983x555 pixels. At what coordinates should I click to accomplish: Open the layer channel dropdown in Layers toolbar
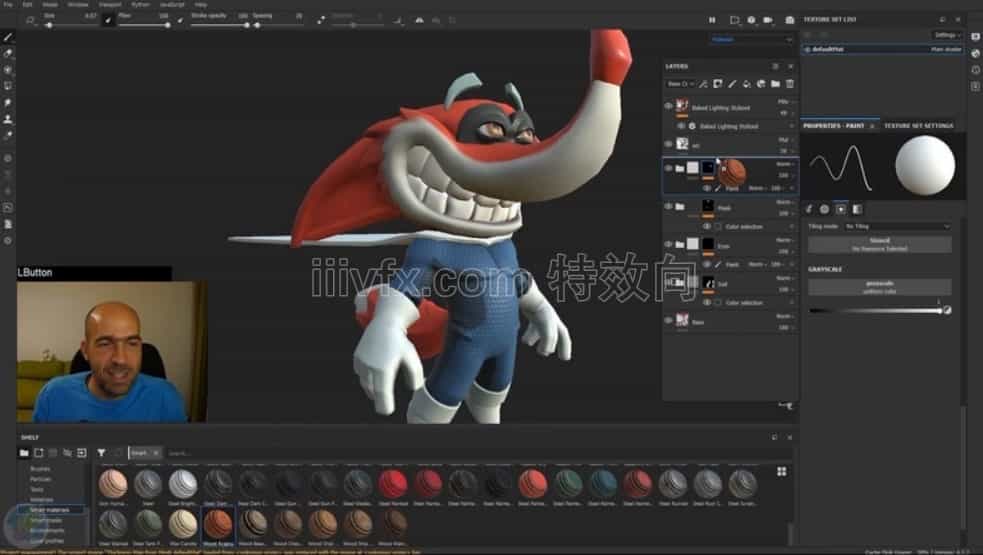[681, 84]
